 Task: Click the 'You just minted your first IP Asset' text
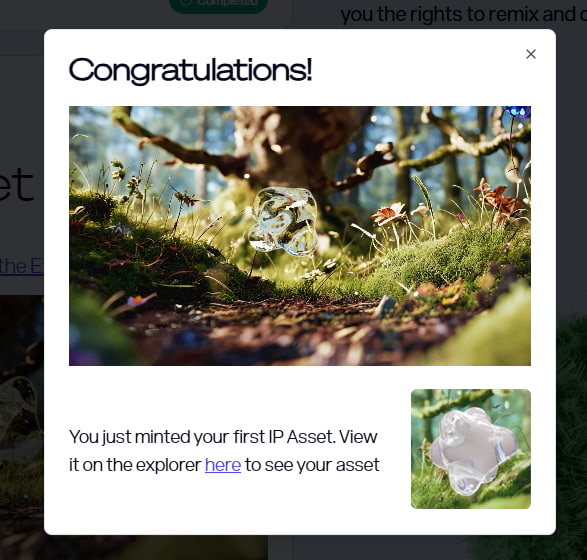pos(202,437)
